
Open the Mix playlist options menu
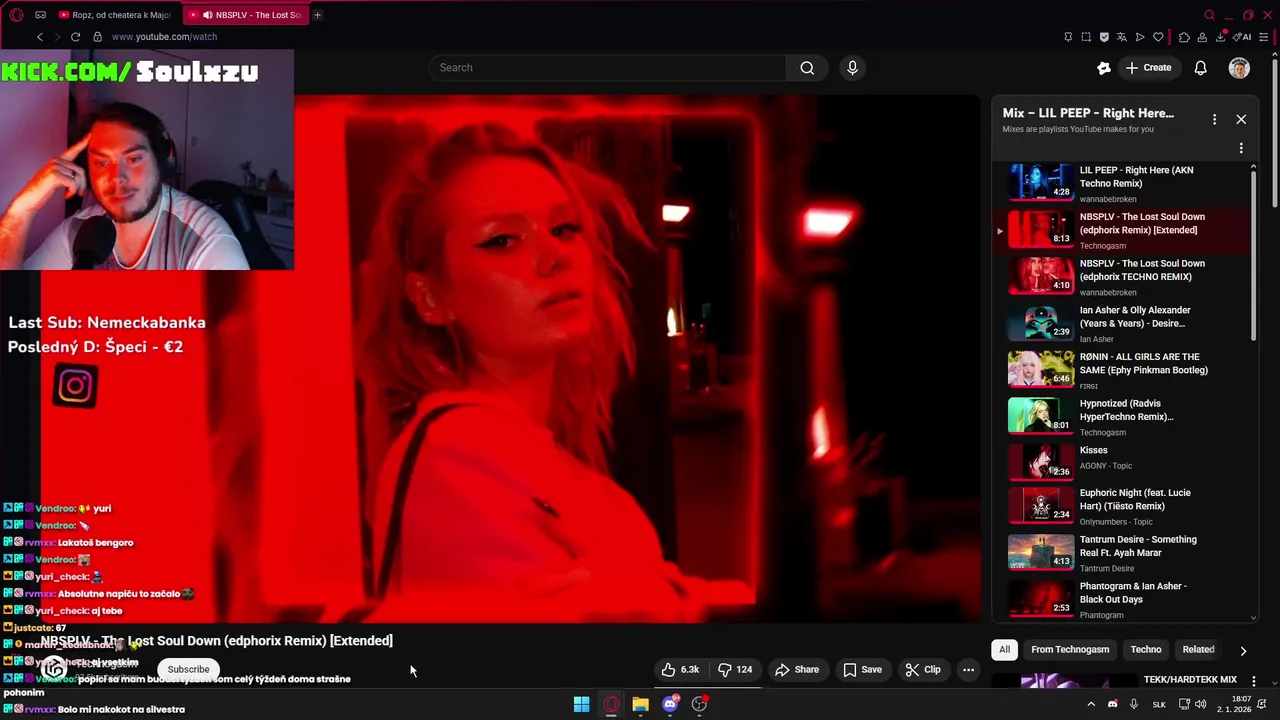[x=1214, y=119]
